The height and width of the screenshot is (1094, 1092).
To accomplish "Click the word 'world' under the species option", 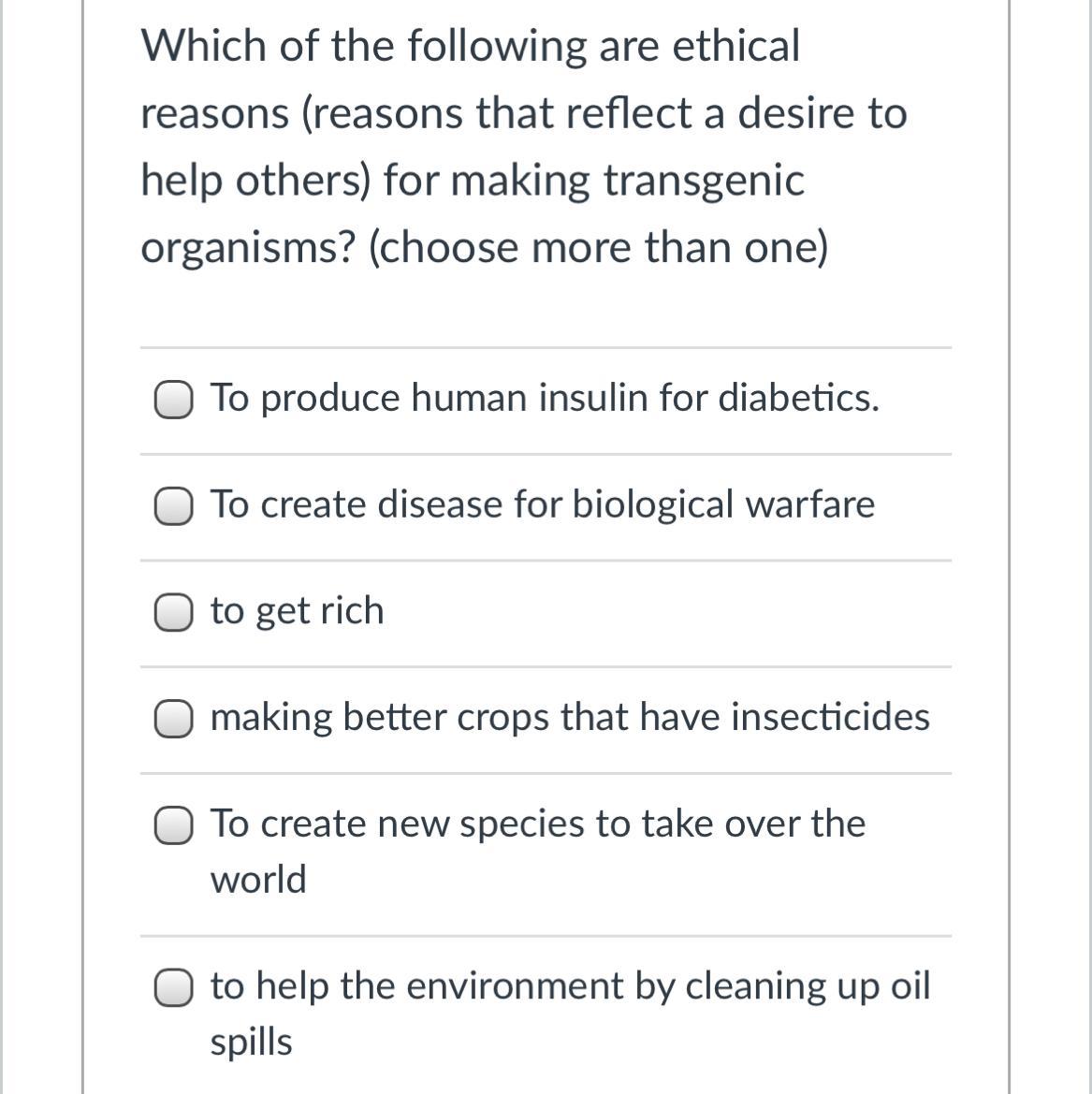I will tap(258, 880).
